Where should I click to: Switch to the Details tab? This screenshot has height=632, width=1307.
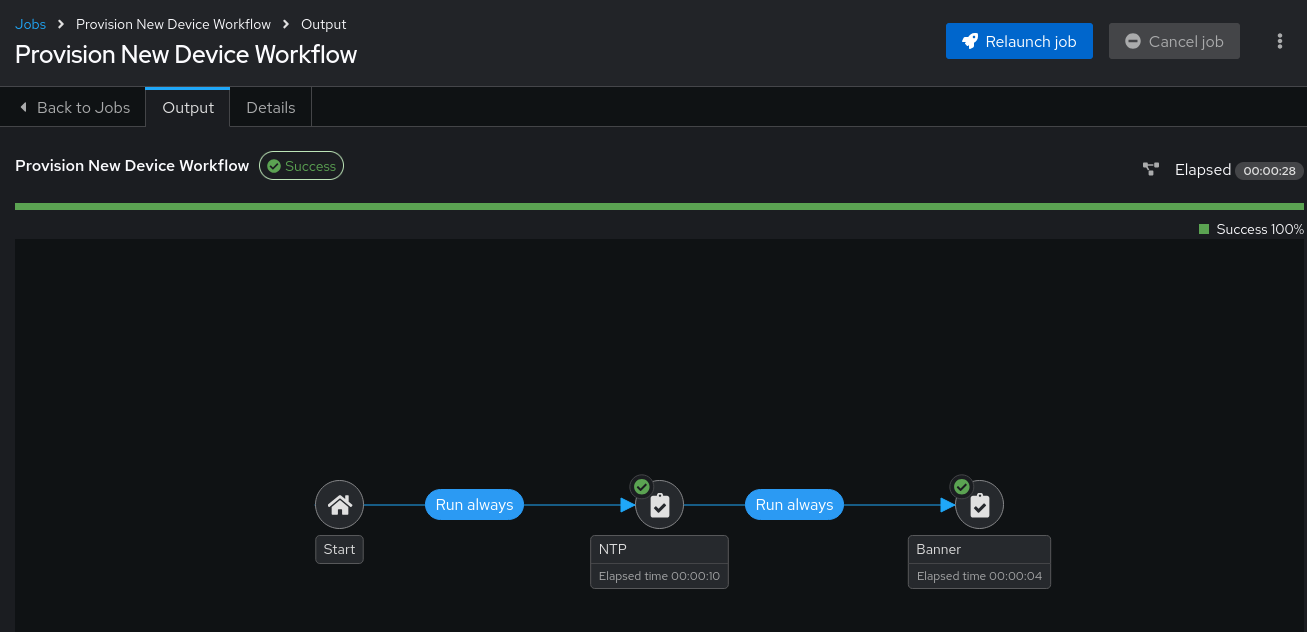(x=271, y=107)
